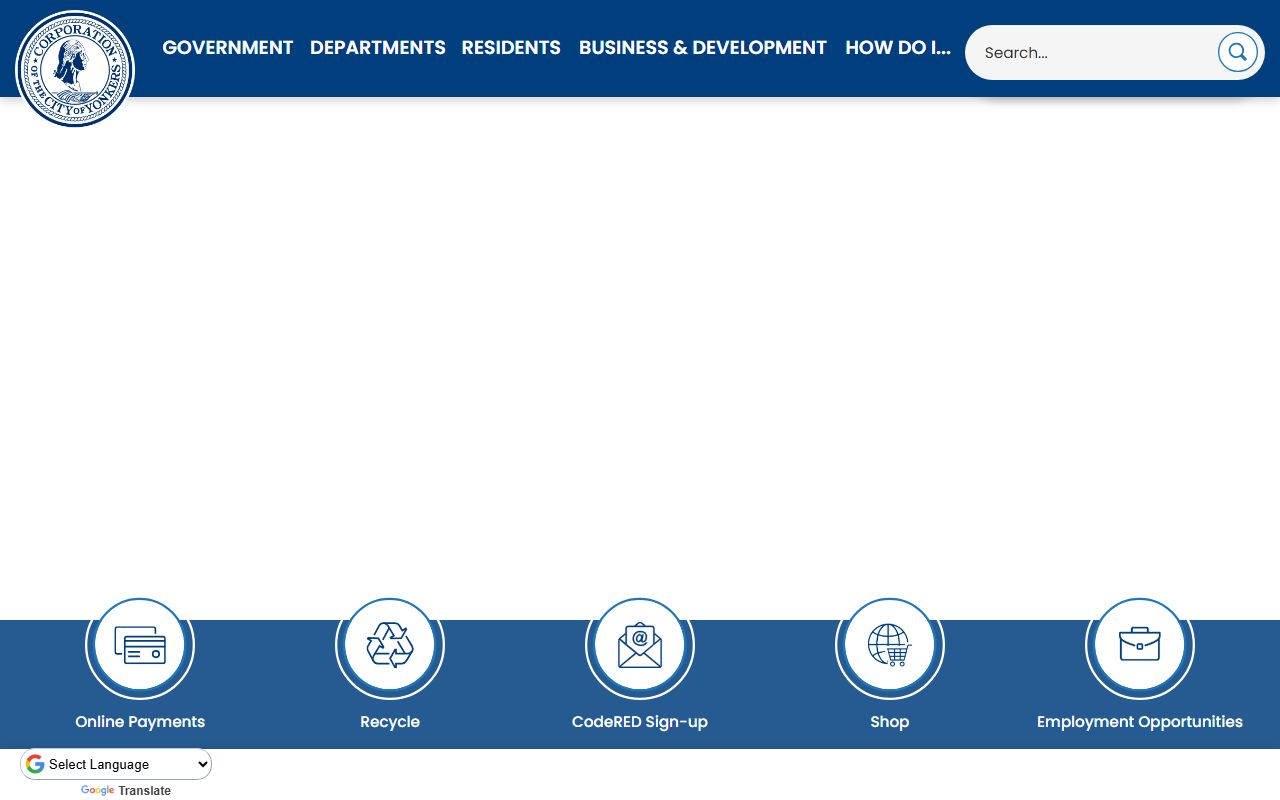Go to the Employment Opportunities text link
The height and width of the screenshot is (800, 1280).
point(1140,722)
